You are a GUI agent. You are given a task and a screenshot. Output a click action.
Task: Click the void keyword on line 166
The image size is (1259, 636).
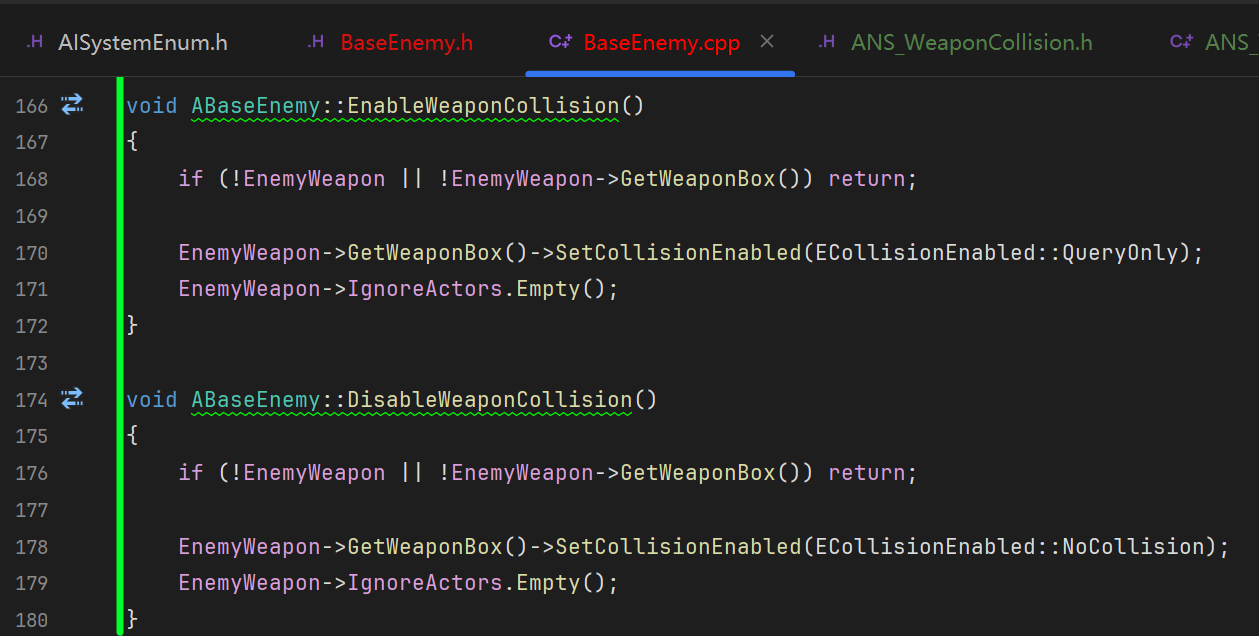point(152,105)
